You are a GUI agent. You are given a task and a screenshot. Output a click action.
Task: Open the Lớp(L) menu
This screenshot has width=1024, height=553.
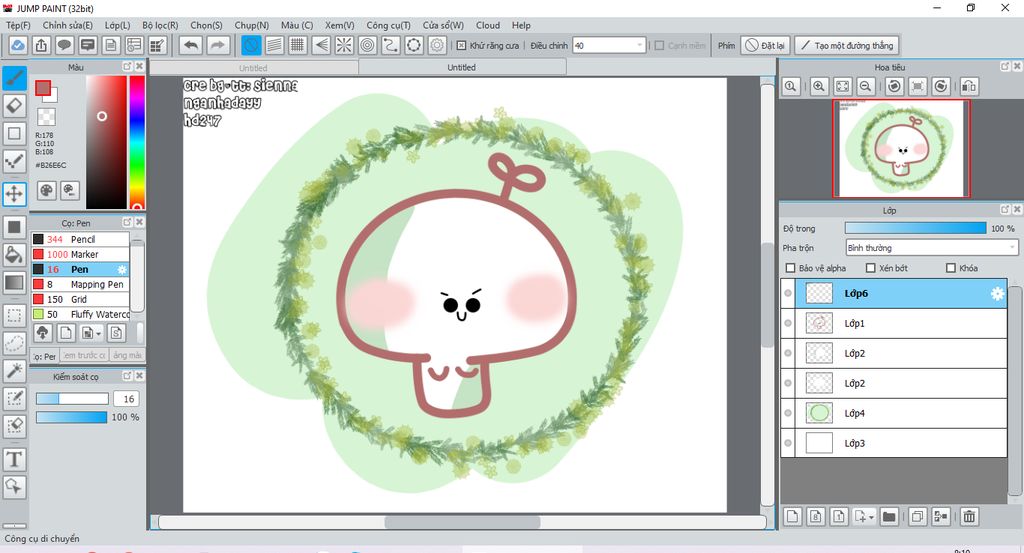[118, 25]
